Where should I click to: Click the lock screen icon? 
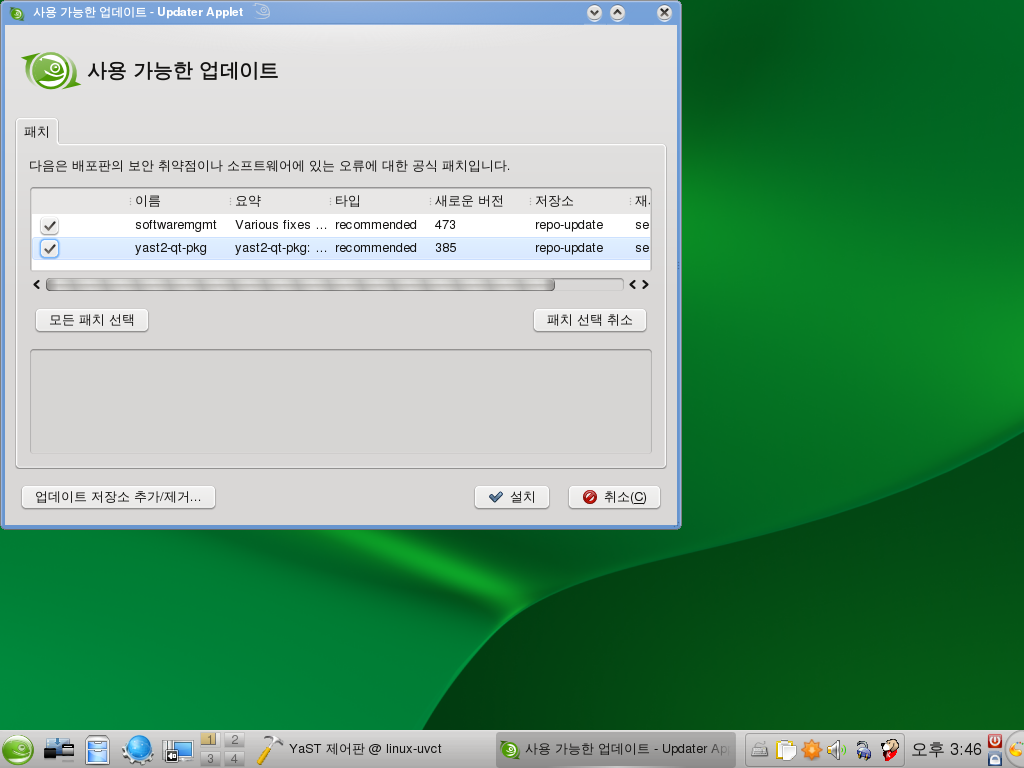click(x=995, y=758)
